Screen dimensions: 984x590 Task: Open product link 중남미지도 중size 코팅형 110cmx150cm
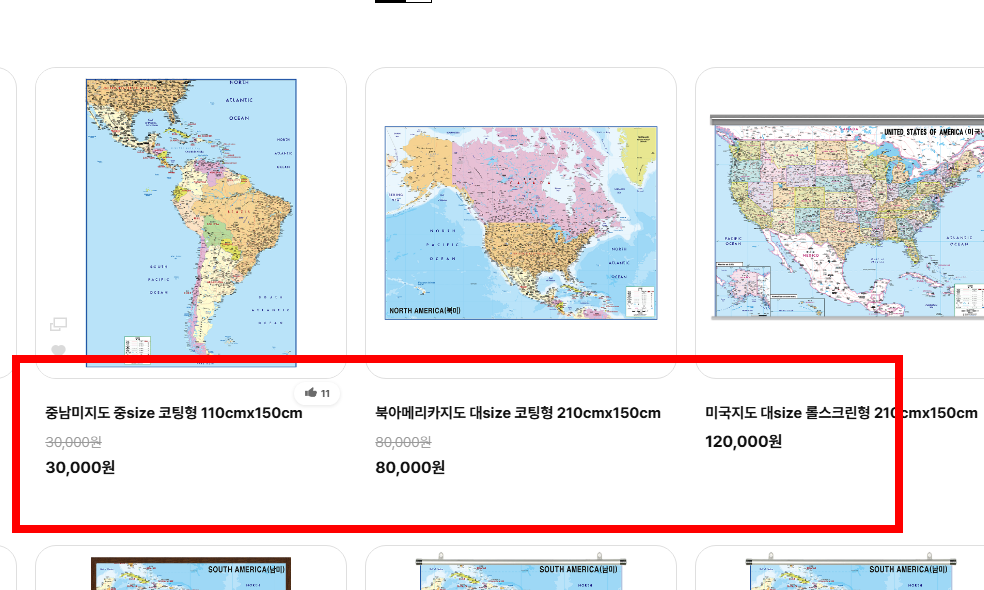coord(174,413)
